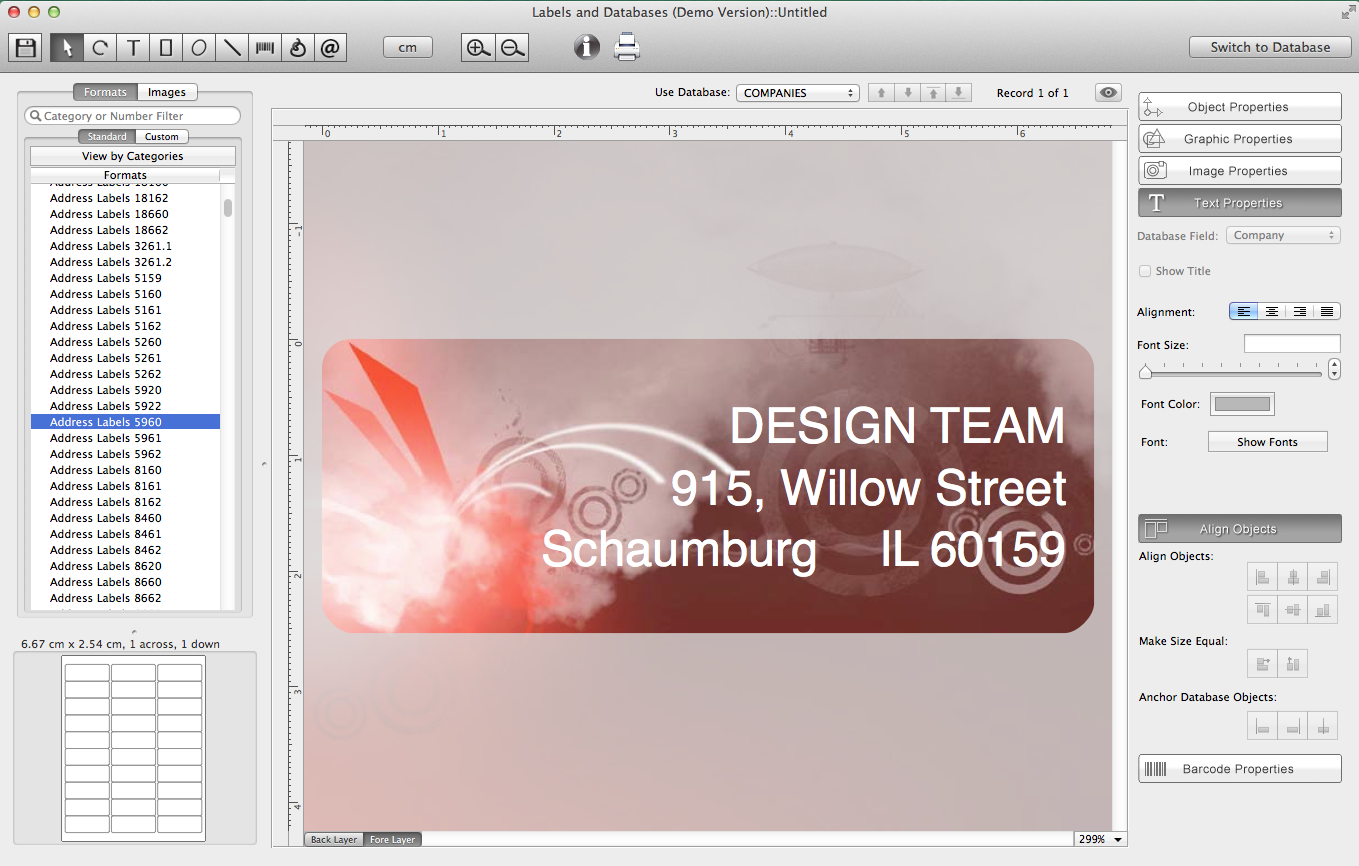Viewport: 1359px width, 866px height.
Task: Toggle the eye preview button
Action: click(1108, 93)
